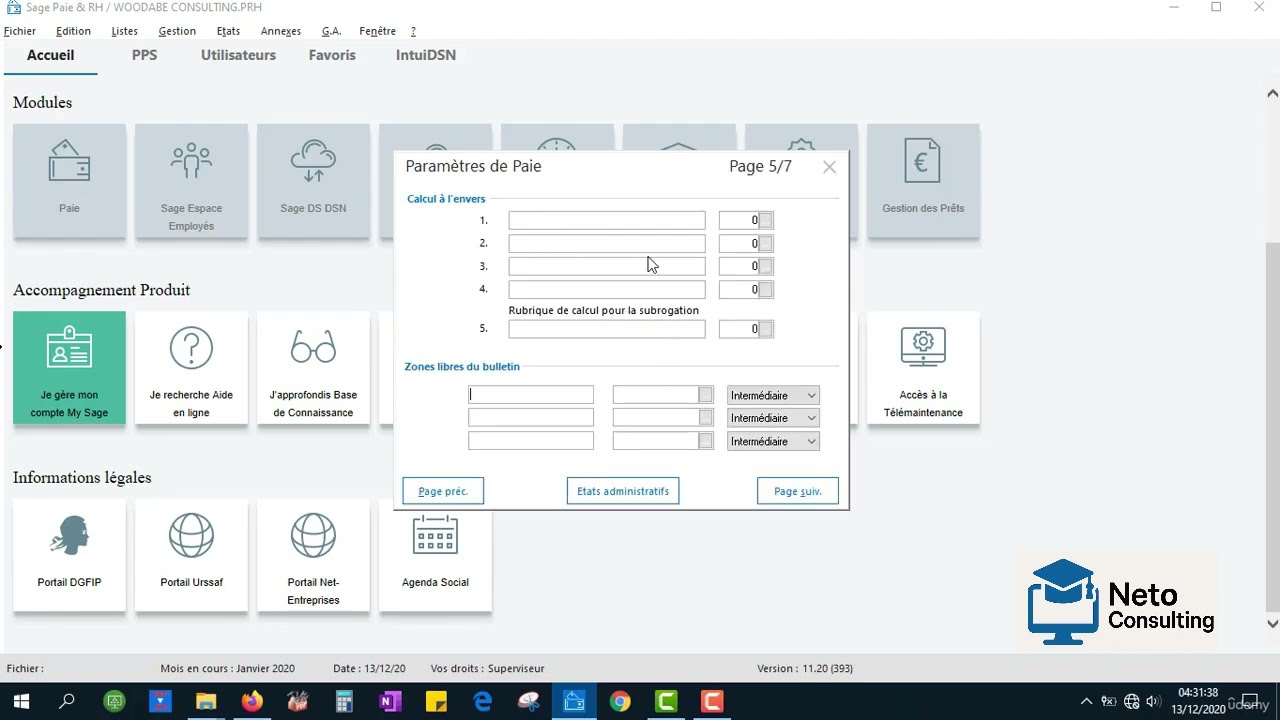The height and width of the screenshot is (720, 1280).
Task: Click numeric code field of Calcul row 2
Action: [739, 243]
